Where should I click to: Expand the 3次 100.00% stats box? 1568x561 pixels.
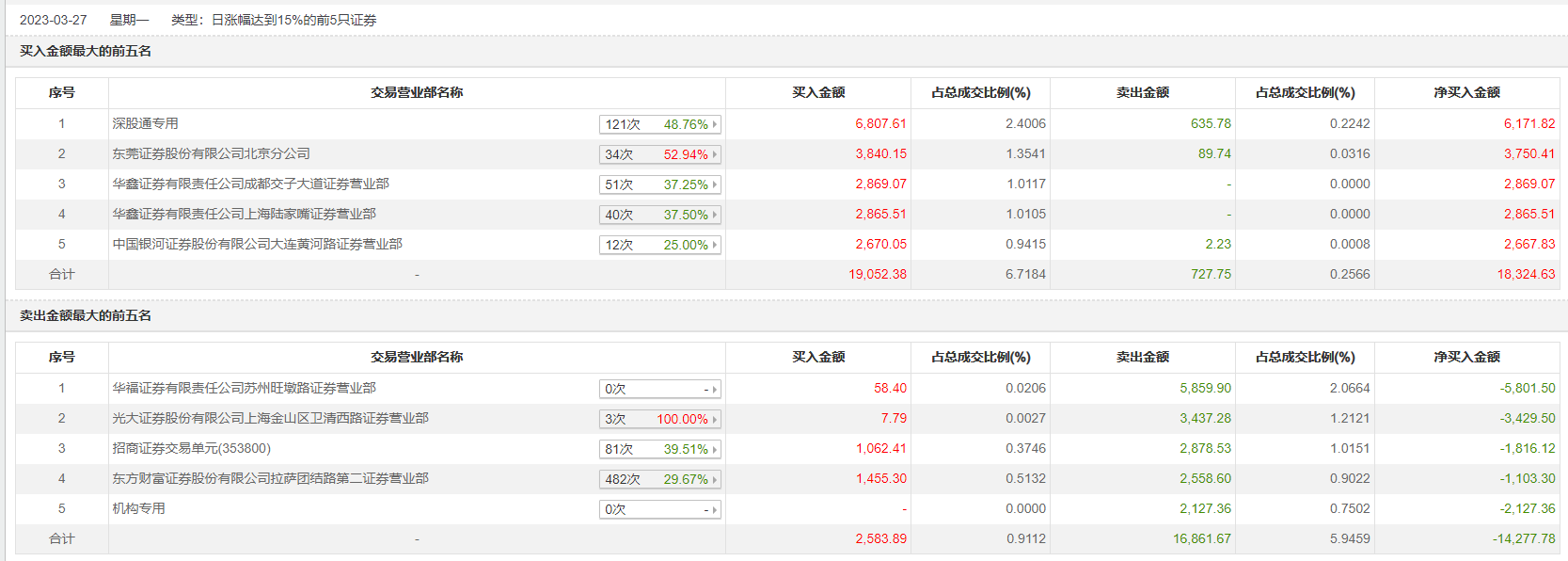click(659, 419)
